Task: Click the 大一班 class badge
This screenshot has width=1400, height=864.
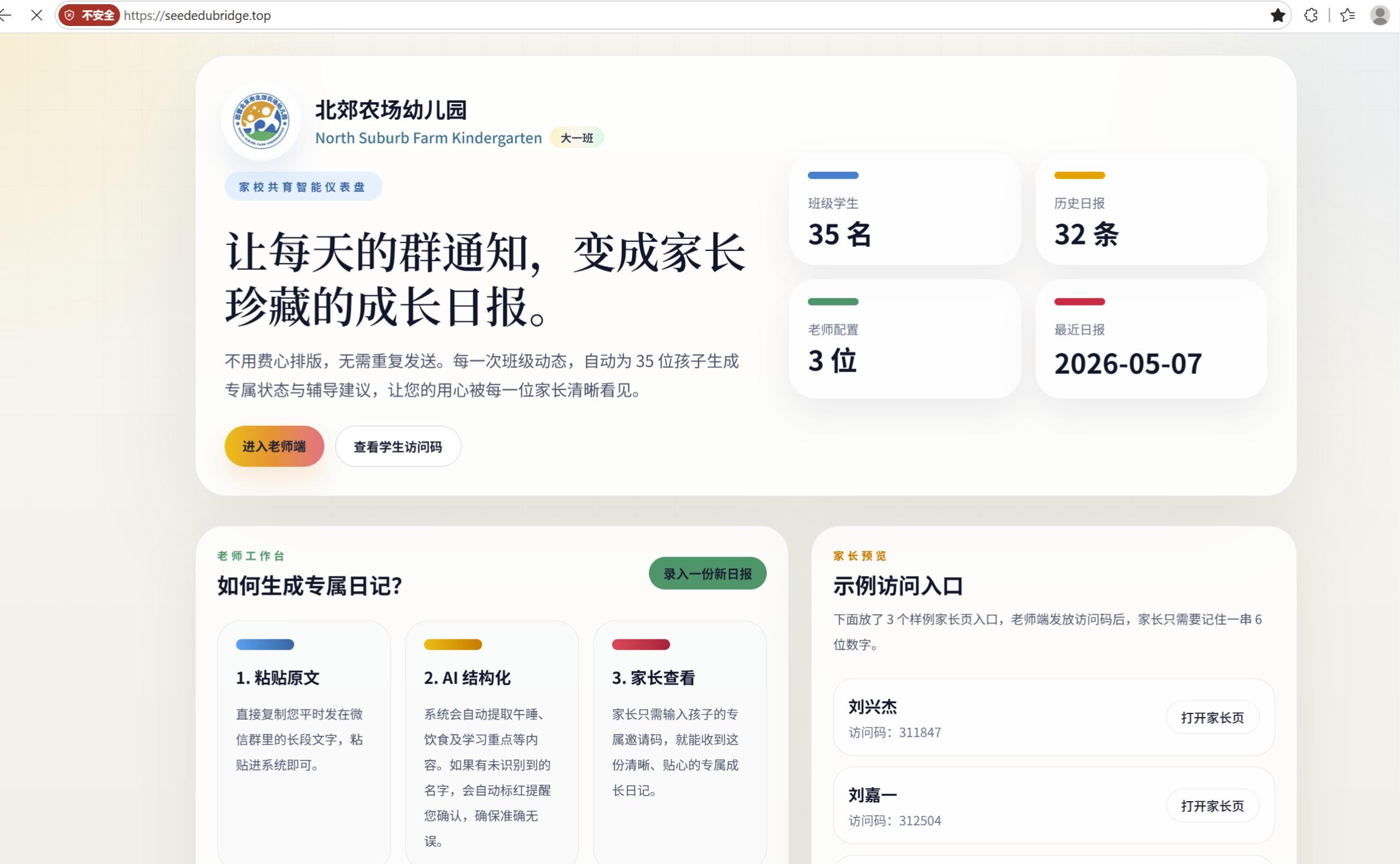Action: pyautogui.click(x=576, y=138)
